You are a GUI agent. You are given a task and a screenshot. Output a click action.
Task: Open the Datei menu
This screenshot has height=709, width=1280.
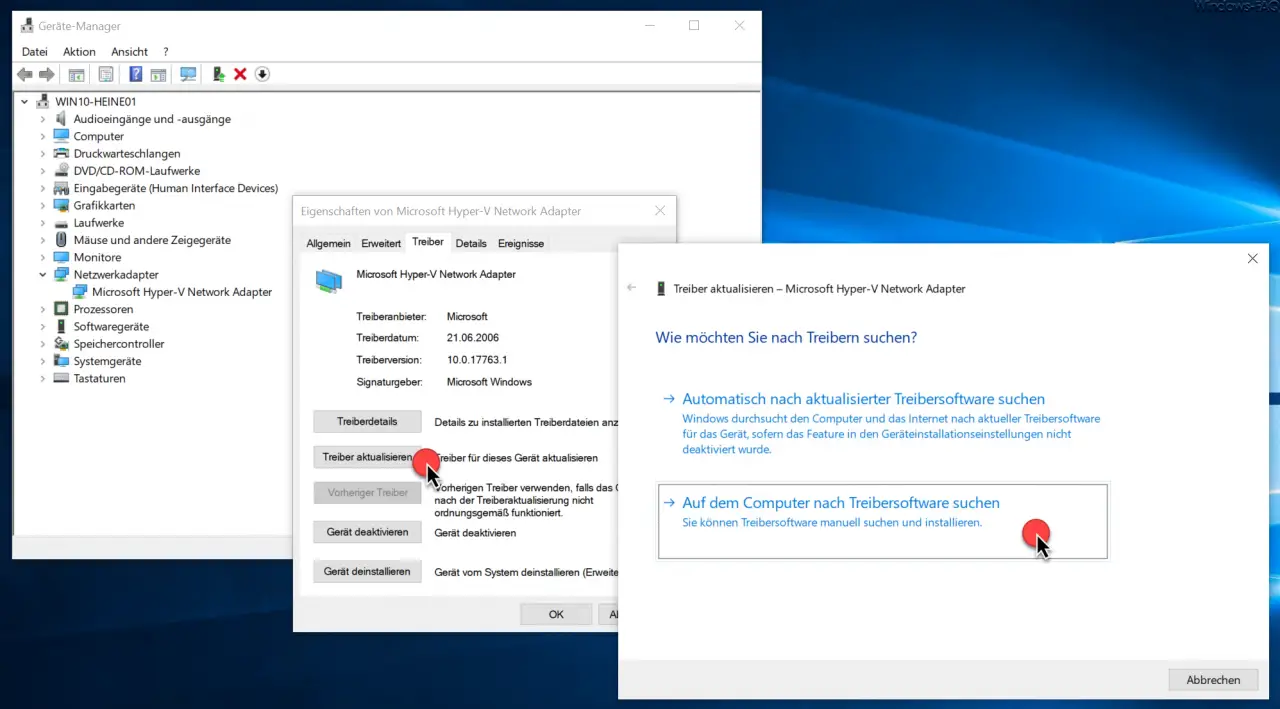(x=34, y=52)
